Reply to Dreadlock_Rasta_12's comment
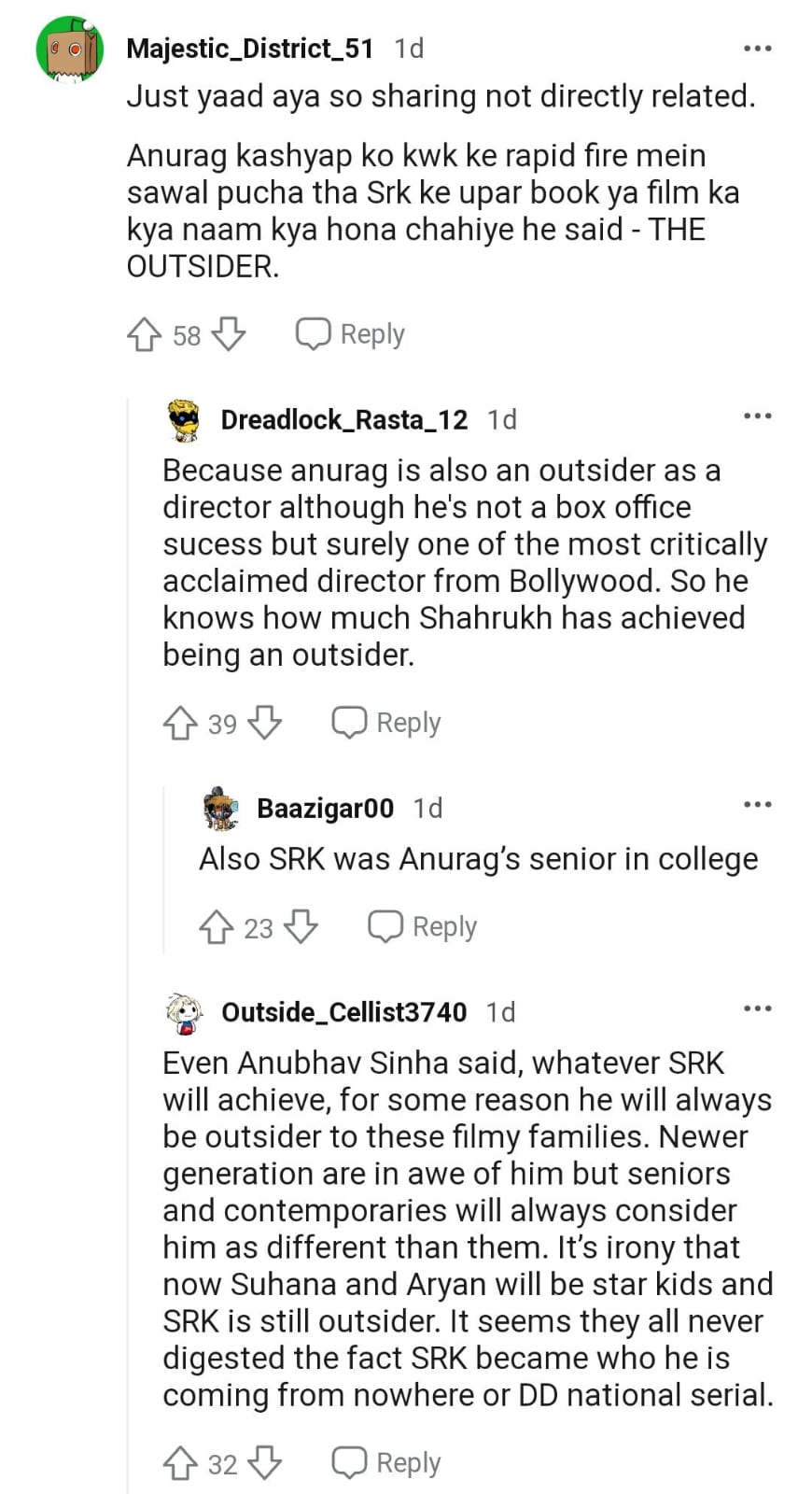 click(x=386, y=723)
